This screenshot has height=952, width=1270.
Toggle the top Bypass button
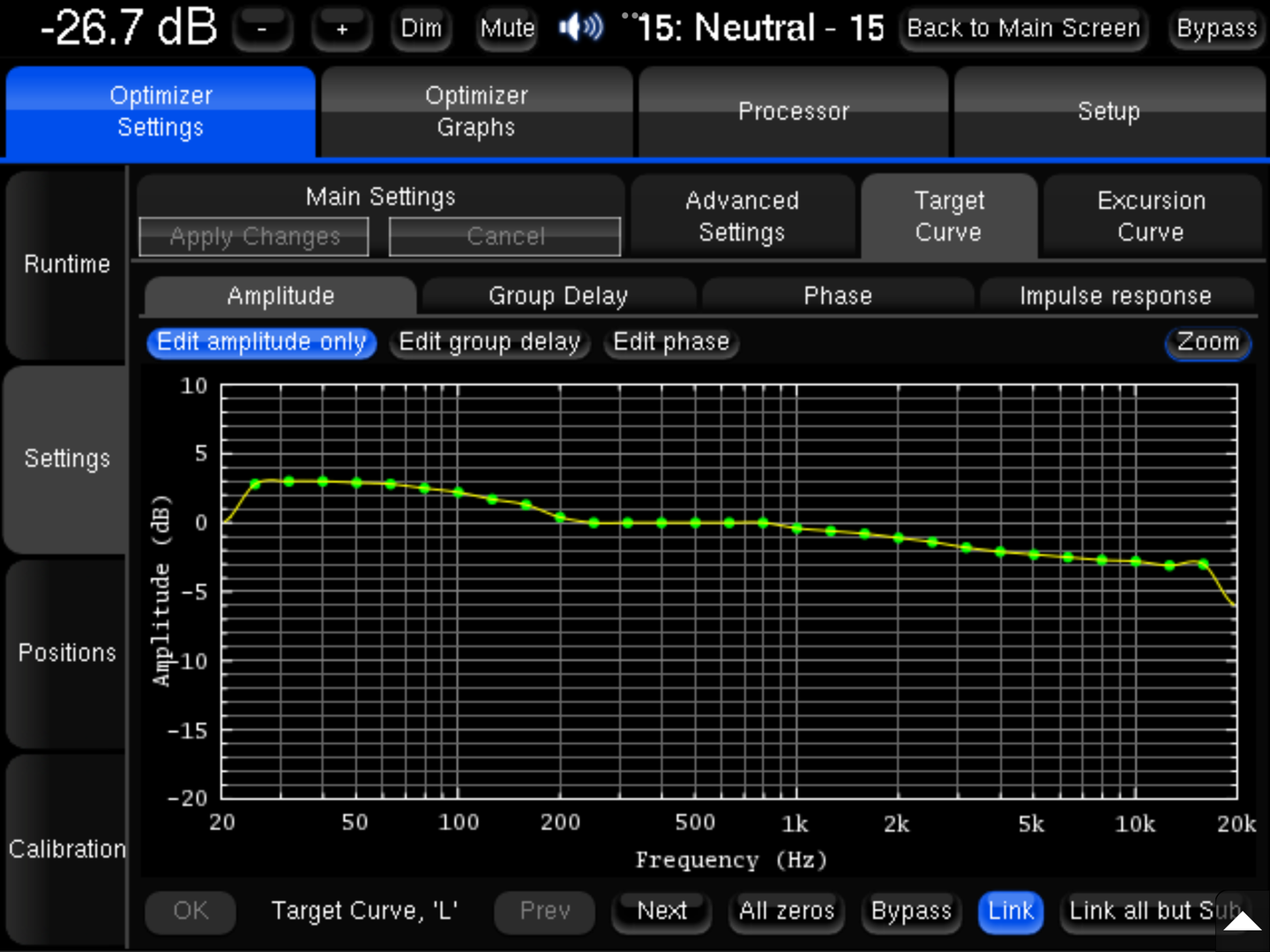tap(1216, 29)
